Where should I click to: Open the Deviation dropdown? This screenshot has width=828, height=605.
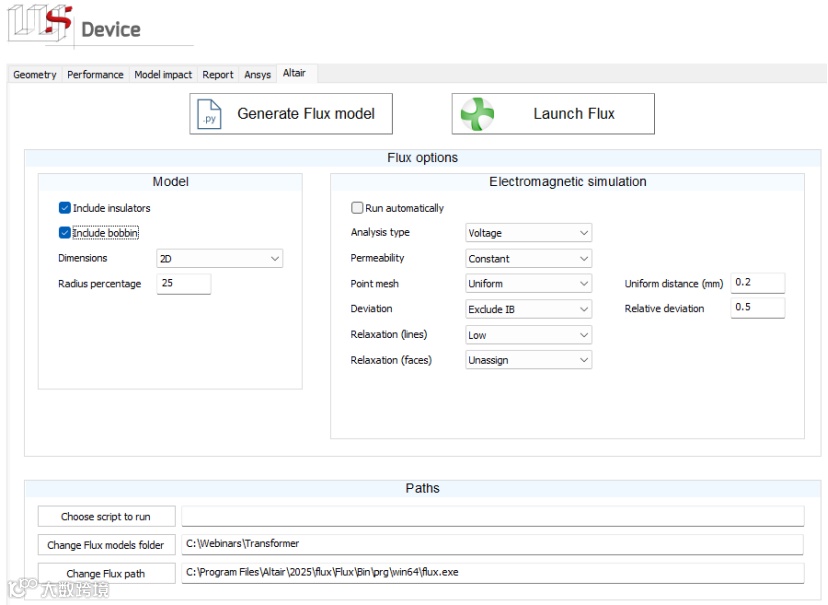pyautogui.click(x=529, y=309)
